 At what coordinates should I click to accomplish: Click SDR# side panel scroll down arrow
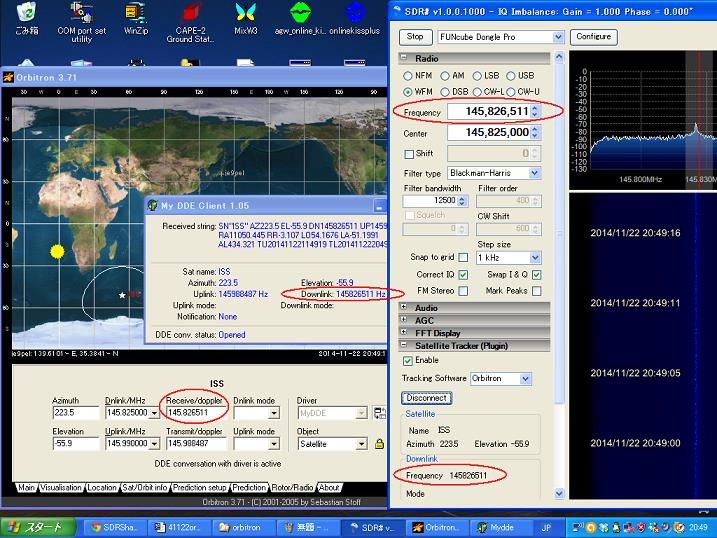(559, 493)
